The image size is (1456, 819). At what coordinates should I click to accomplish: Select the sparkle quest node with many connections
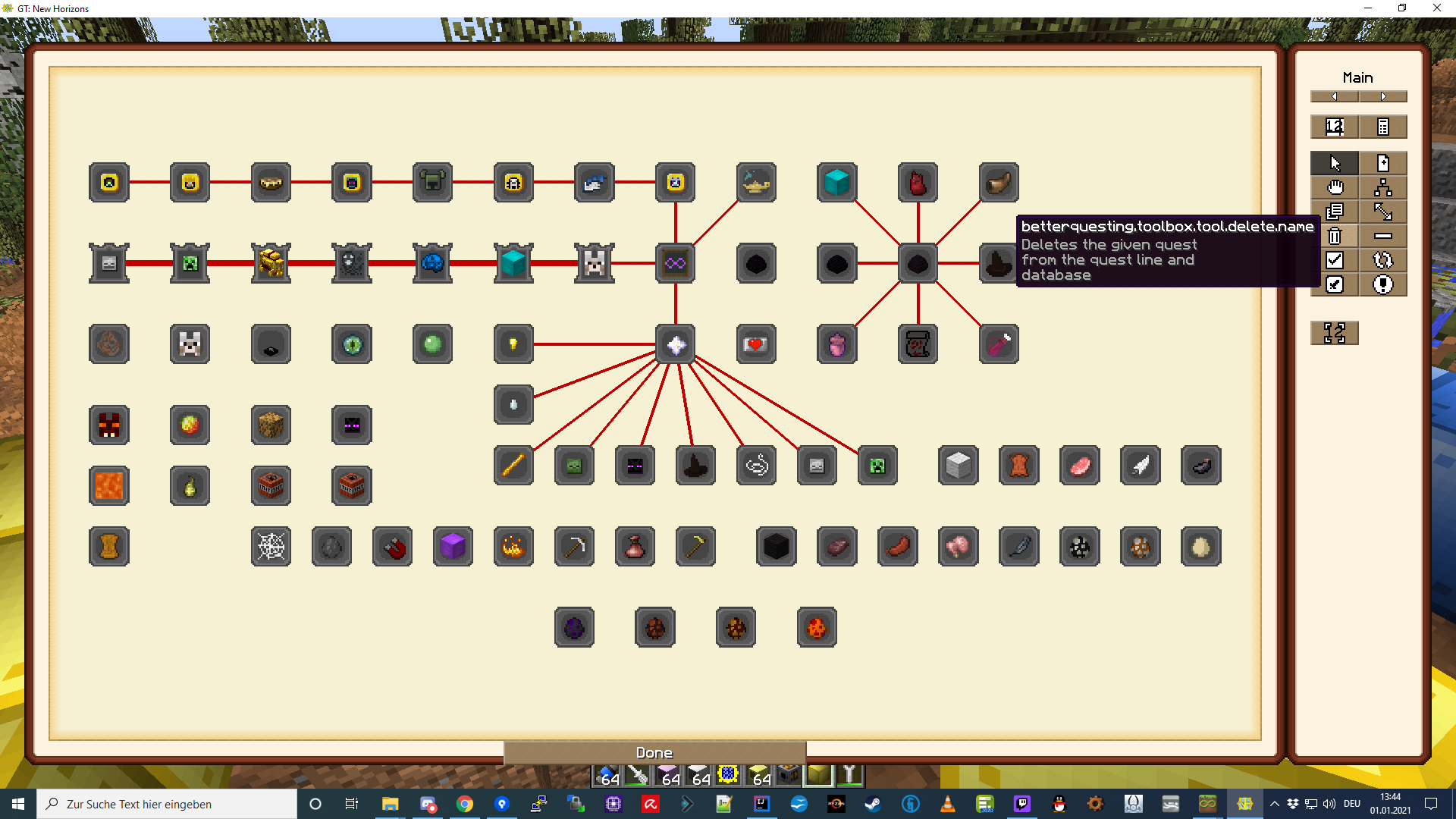[x=675, y=344]
